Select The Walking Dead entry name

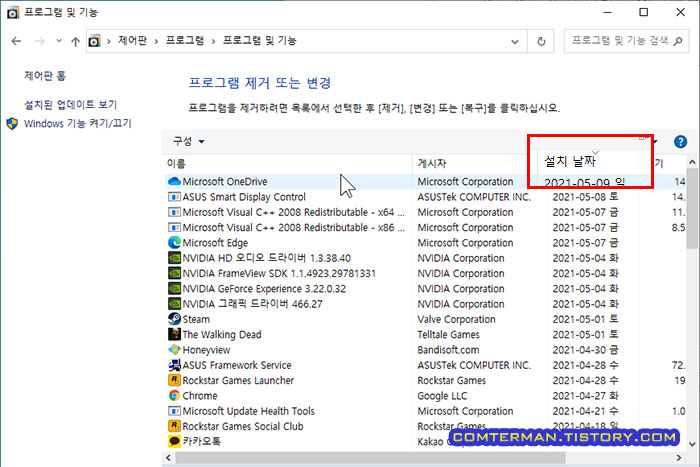222,334
